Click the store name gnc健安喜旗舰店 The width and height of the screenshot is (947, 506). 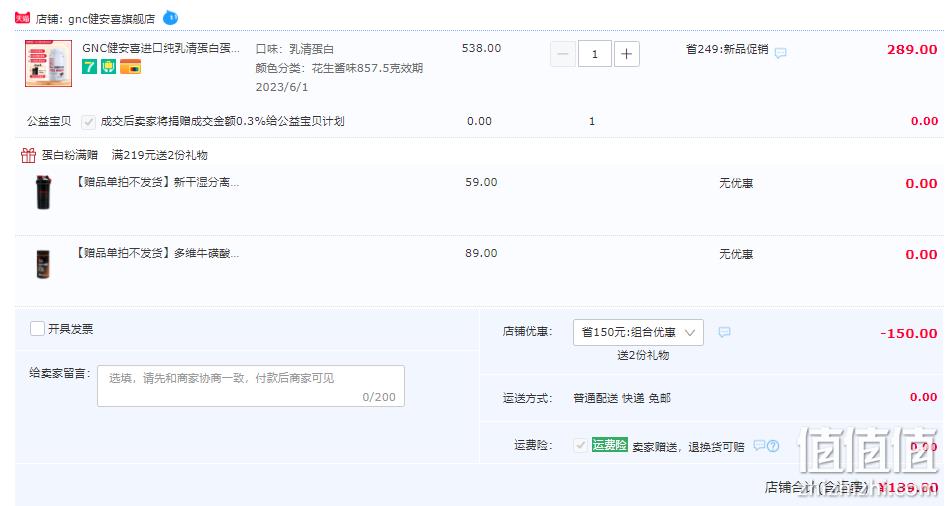point(111,19)
